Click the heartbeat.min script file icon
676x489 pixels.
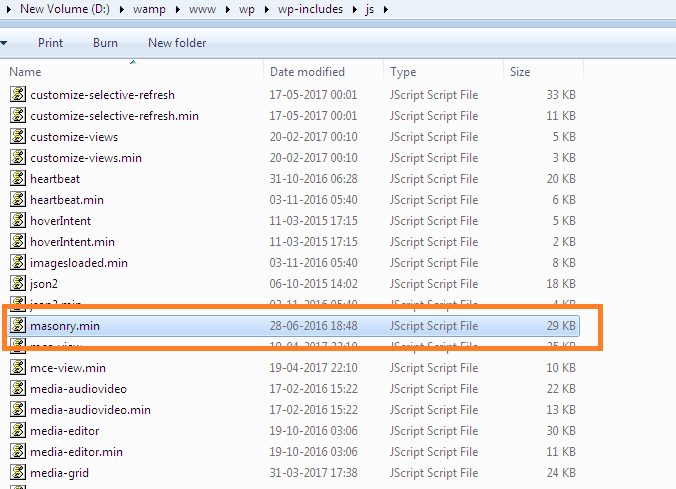18,199
